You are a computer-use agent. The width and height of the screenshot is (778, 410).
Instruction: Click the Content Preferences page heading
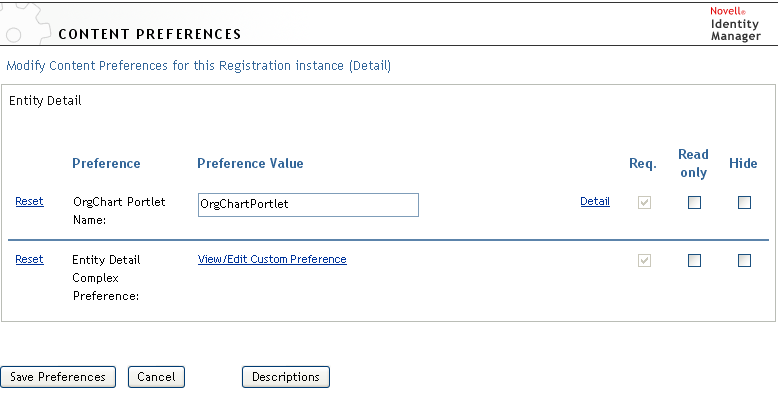click(150, 34)
